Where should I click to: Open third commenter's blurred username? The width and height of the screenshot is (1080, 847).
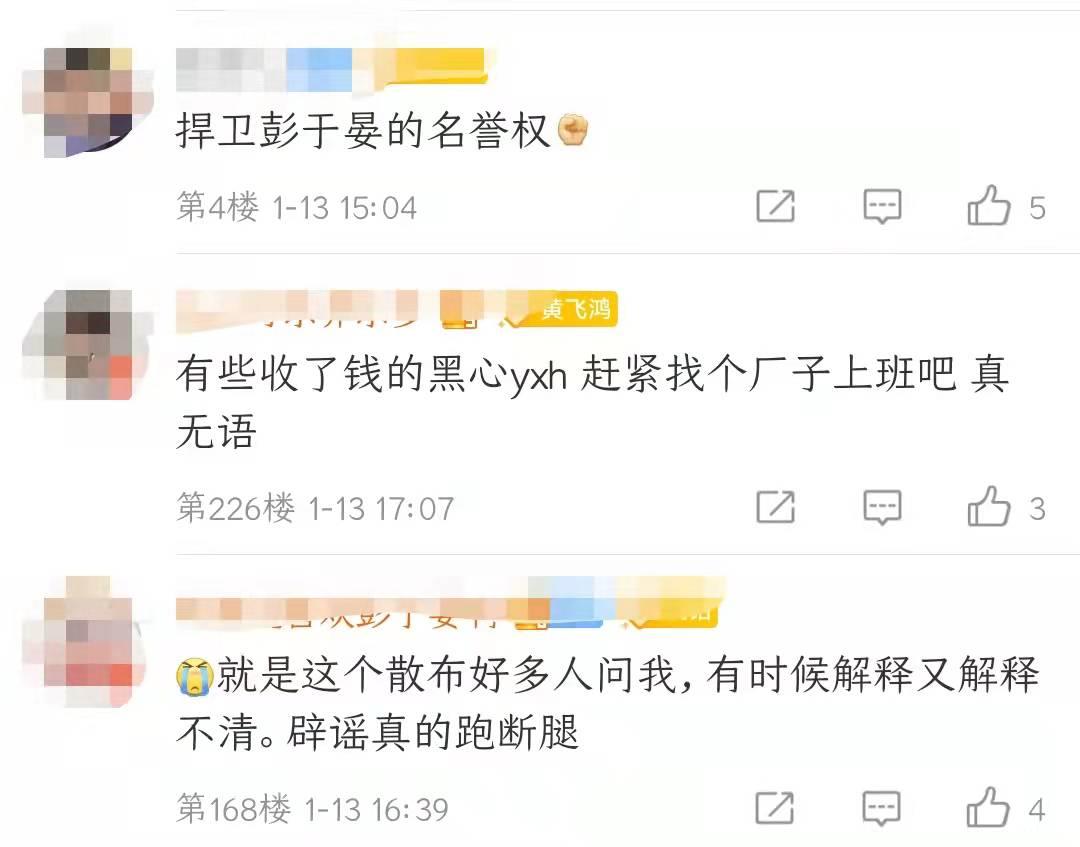pyautogui.click(x=448, y=604)
